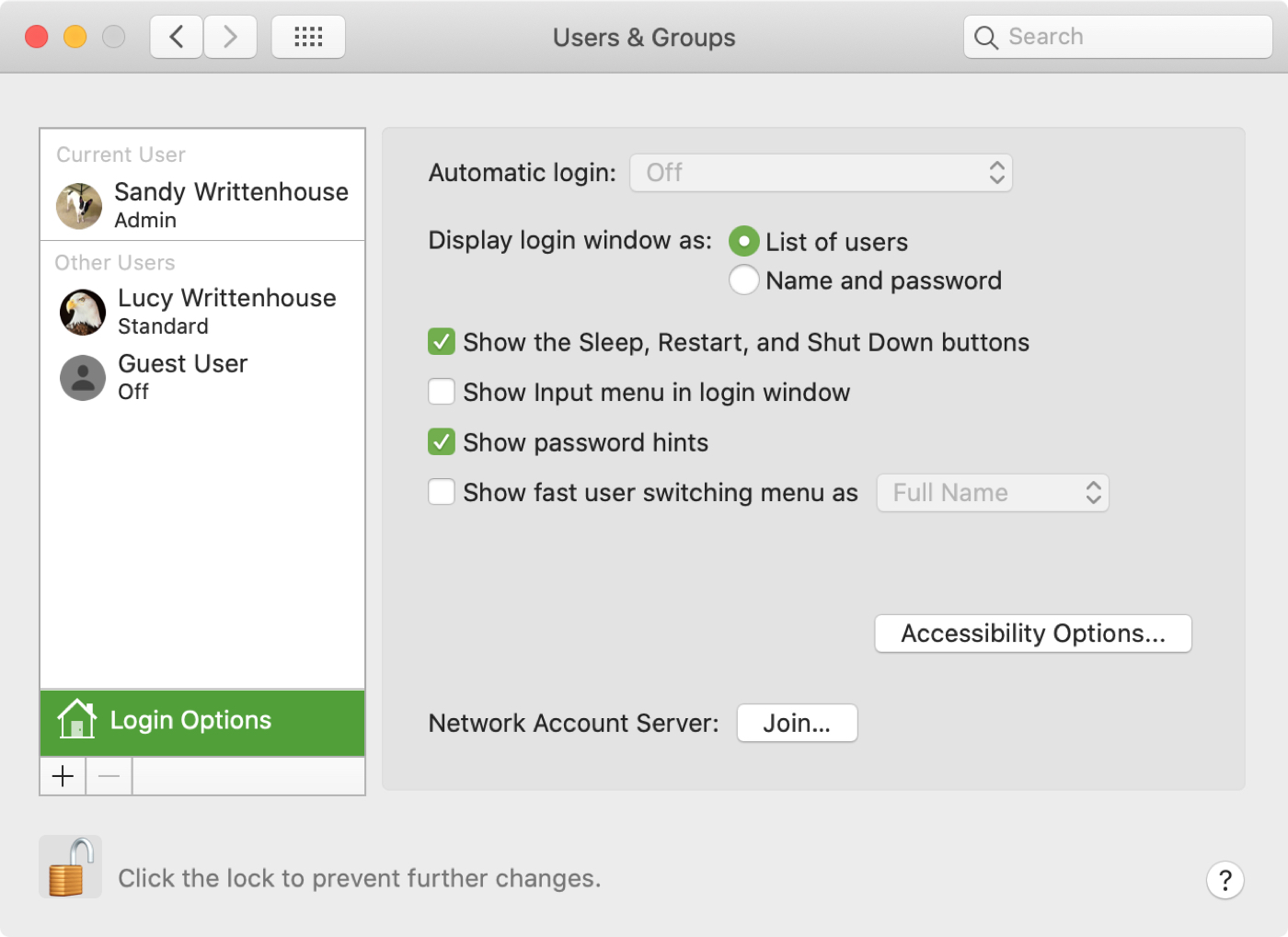This screenshot has height=937, width=1288.
Task: Click the forward navigation arrow
Action: click(x=230, y=37)
